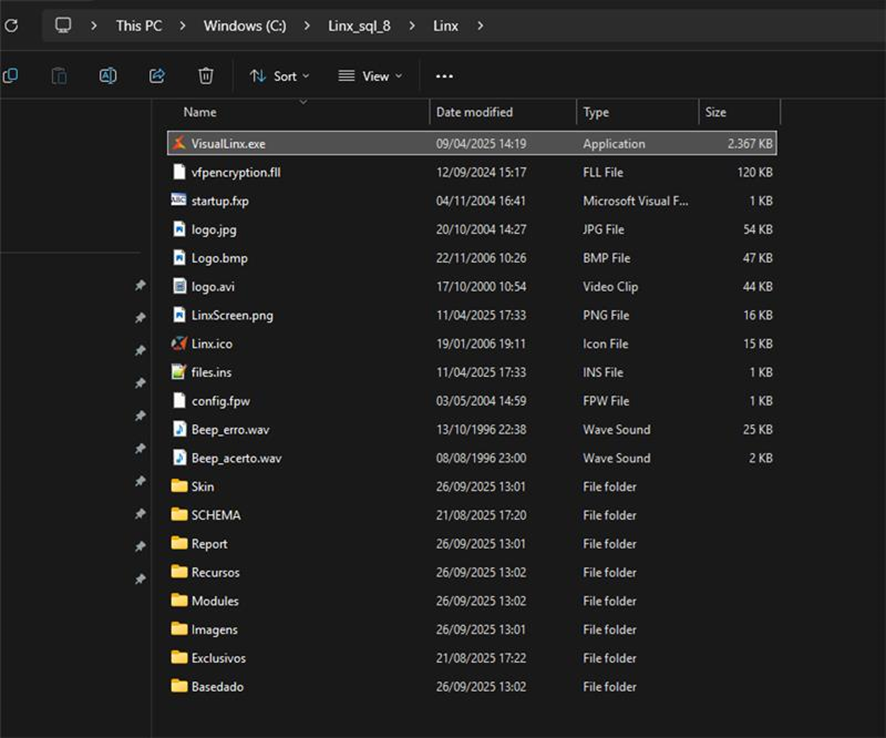The height and width of the screenshot is (738, 886).
Task: Click the Refresh icon in address bar
Action: pos(11,25)
